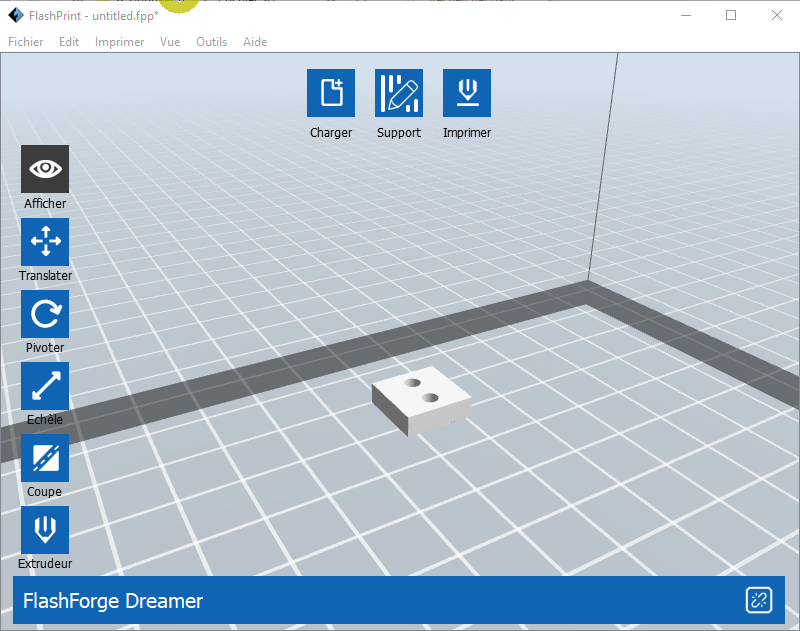Open the Aide menu
The width and height of the screenshot is (800, 631).
point(255,42)
